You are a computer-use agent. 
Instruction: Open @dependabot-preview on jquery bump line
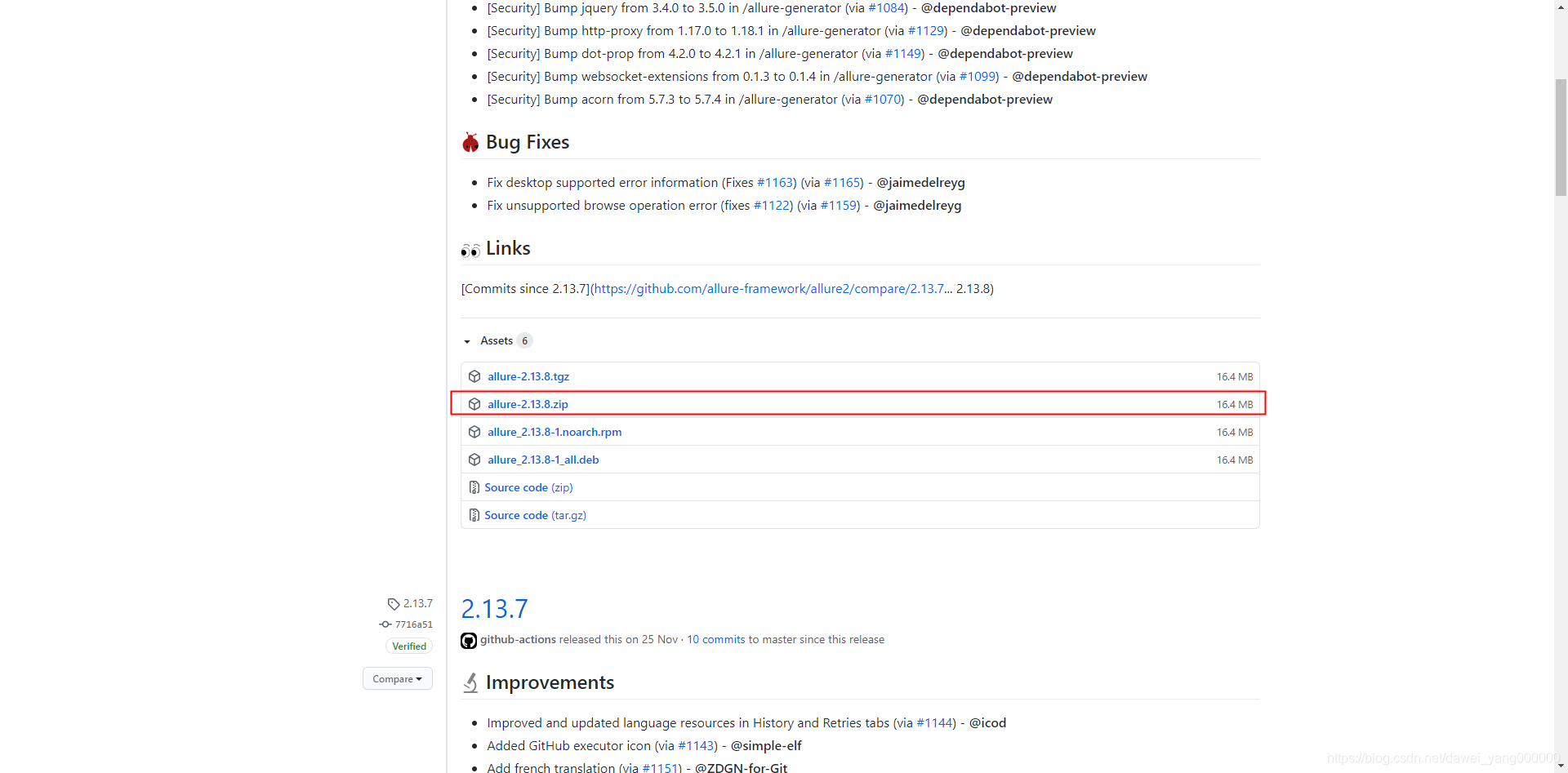click(x=989, y=7)
